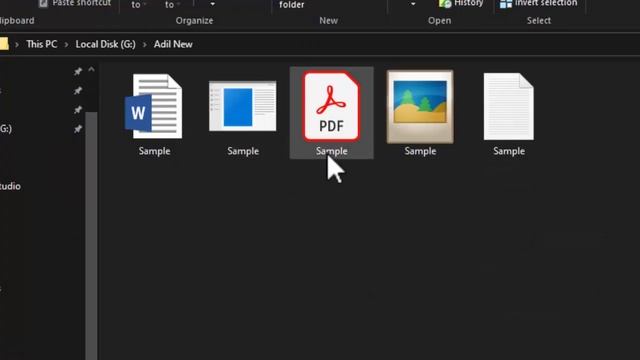
Task: Create a New folder from the ribbon
Action: (292, 5)
